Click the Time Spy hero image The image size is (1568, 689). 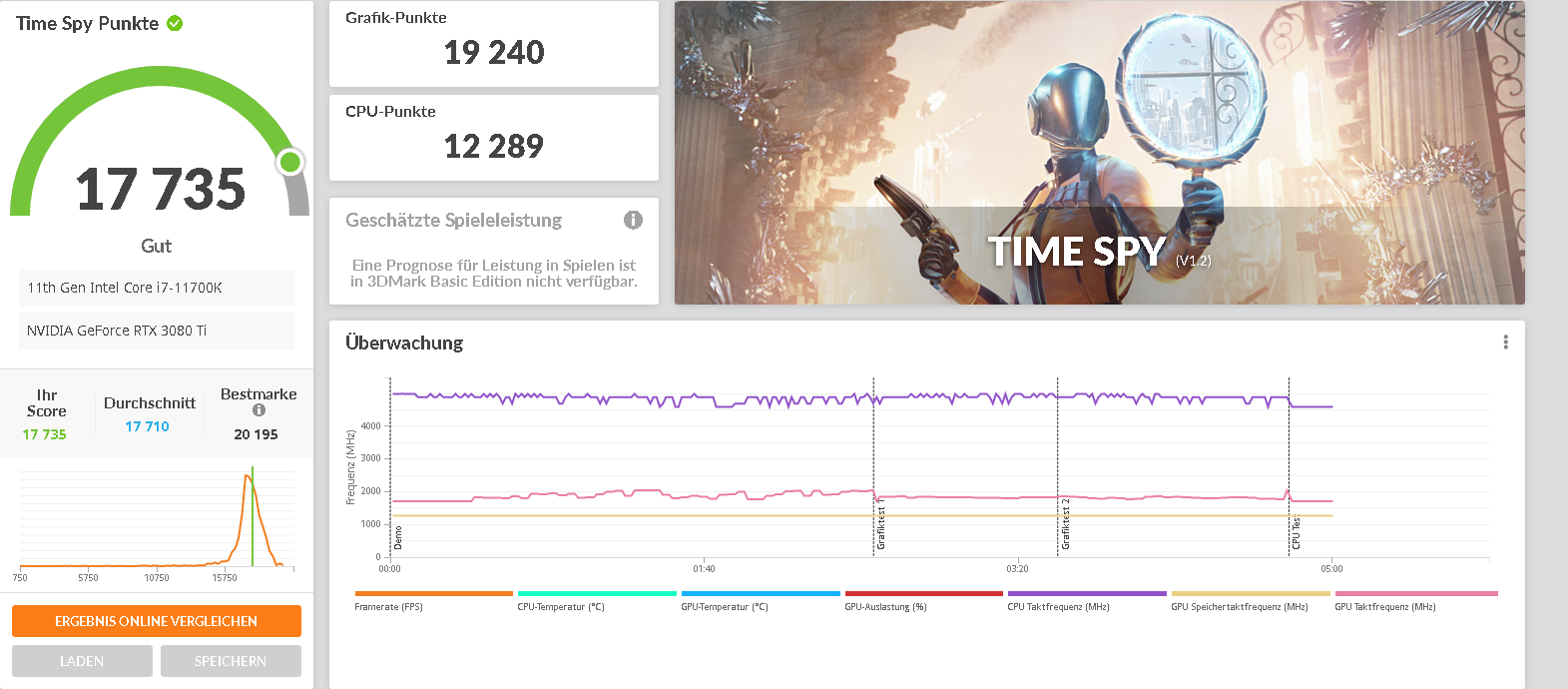(x=1099, y=153)
